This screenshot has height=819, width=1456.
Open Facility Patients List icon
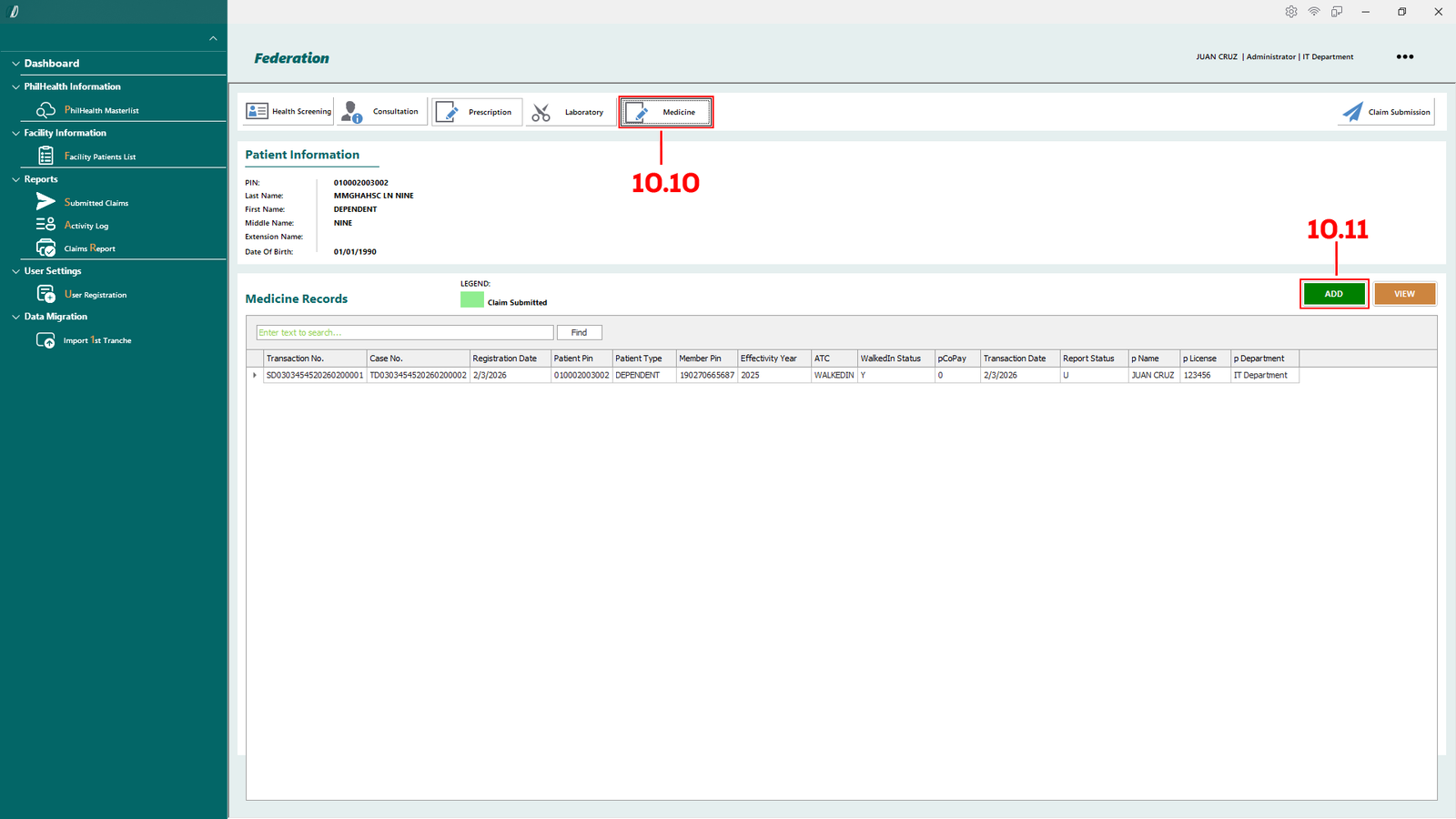point(45,157)
